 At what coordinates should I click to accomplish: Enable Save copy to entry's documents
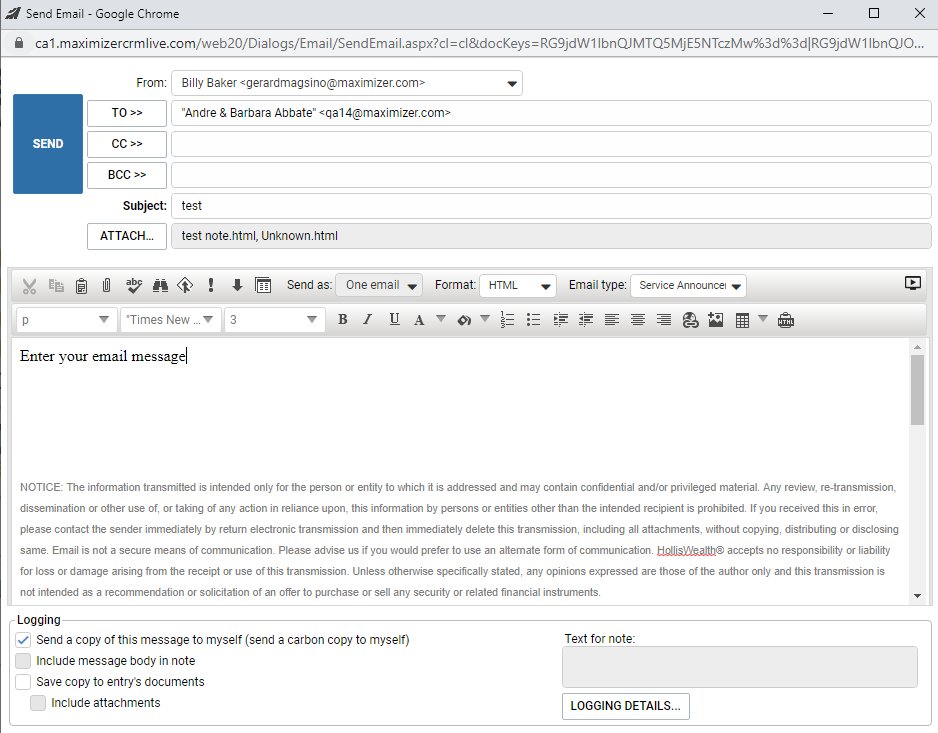(23, 682)
